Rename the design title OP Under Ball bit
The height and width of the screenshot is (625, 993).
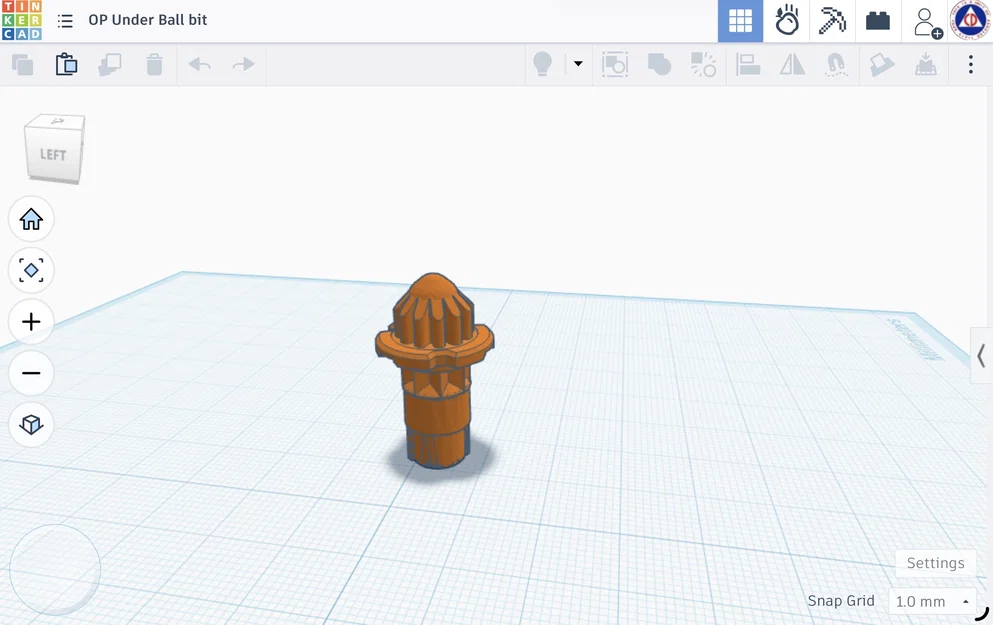tap(148, 20)
